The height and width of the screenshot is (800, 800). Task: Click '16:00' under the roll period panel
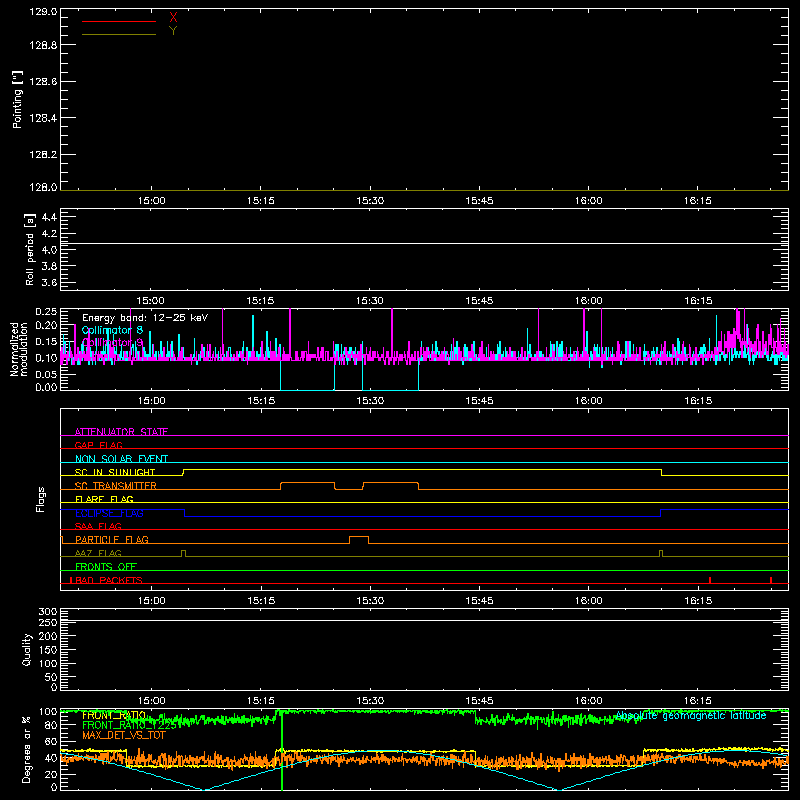pos(588,301)
